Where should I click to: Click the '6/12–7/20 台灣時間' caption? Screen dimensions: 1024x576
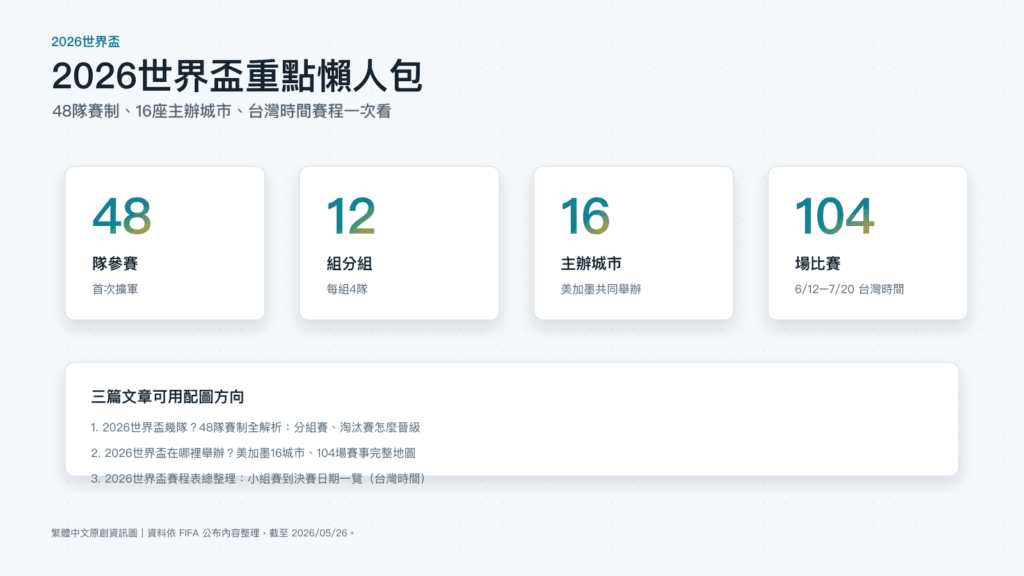[849, 289]
